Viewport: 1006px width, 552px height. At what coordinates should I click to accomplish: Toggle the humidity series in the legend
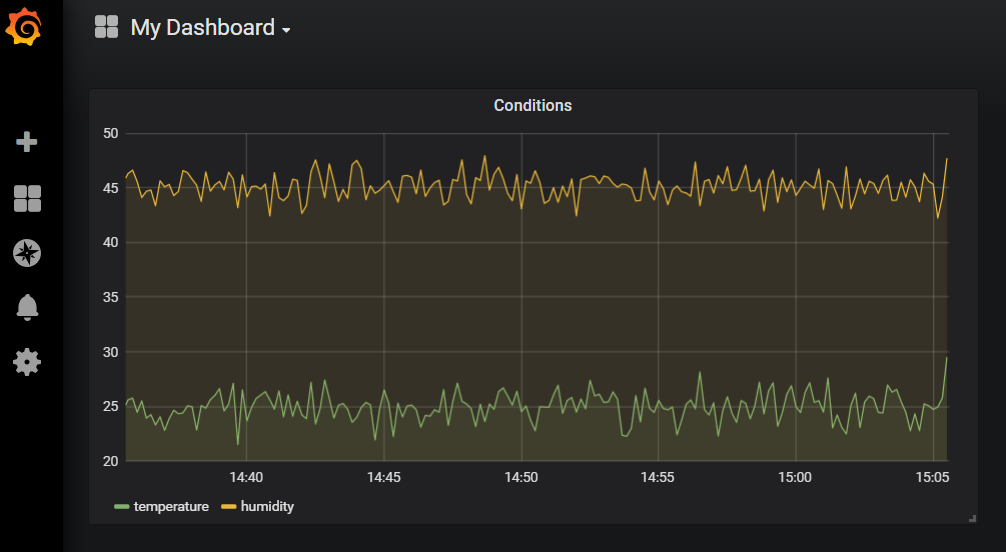tap(267, 507)
